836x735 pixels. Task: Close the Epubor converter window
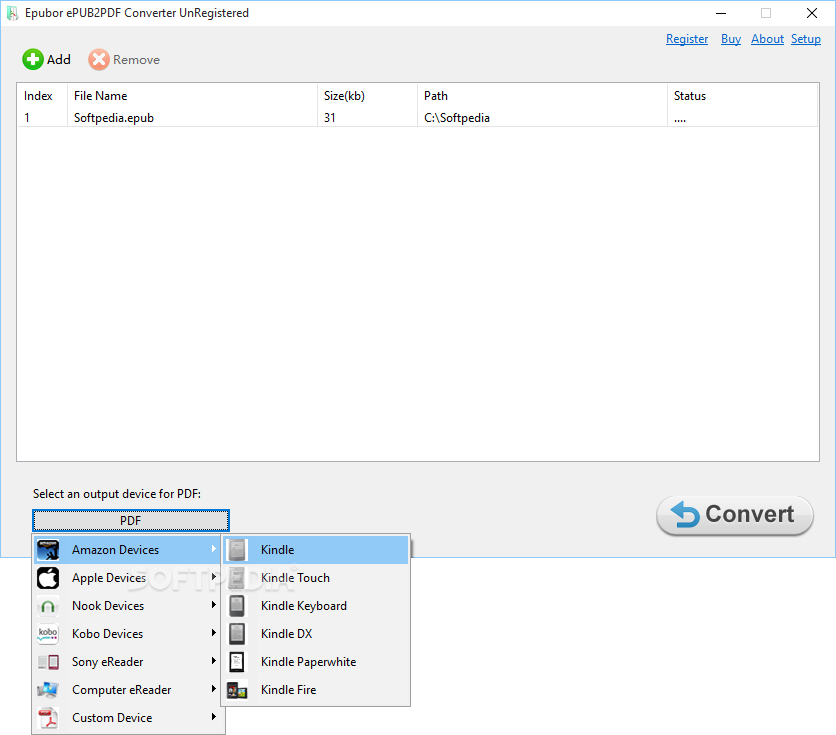(x=811, y=13)
